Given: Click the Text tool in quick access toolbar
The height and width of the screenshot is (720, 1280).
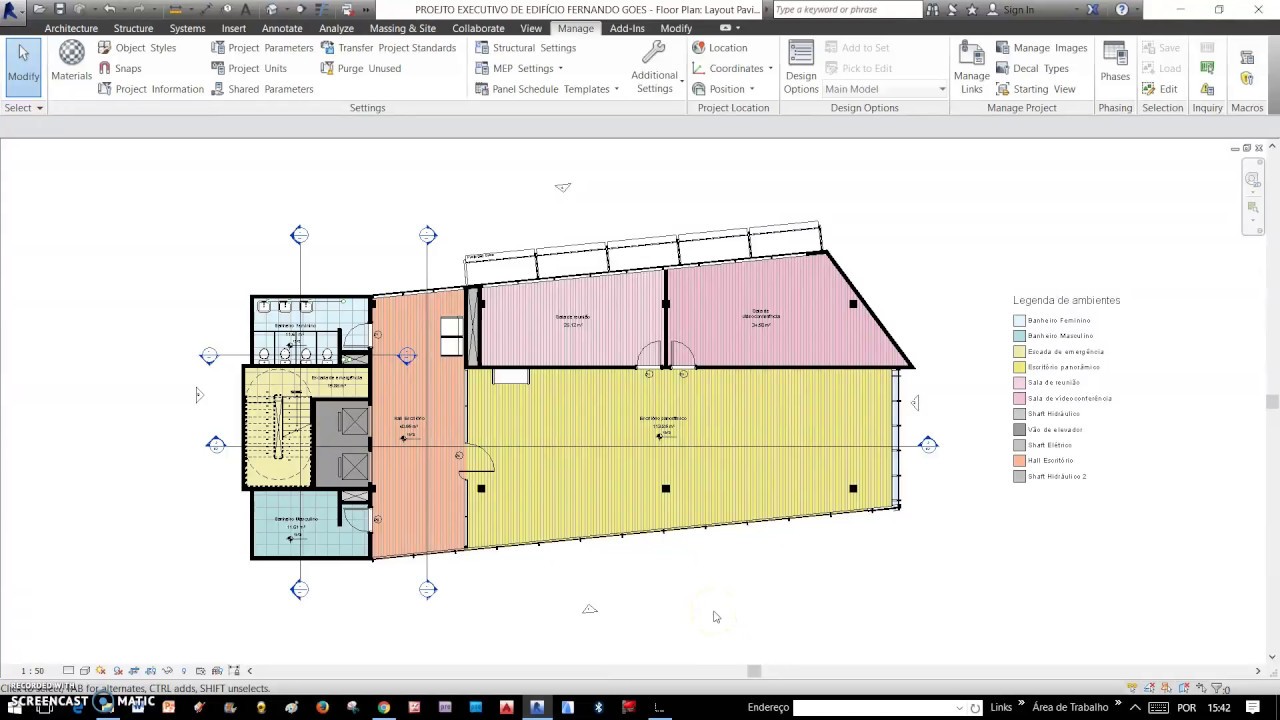Looking at the screenshot, I should (x=245, y=9).
